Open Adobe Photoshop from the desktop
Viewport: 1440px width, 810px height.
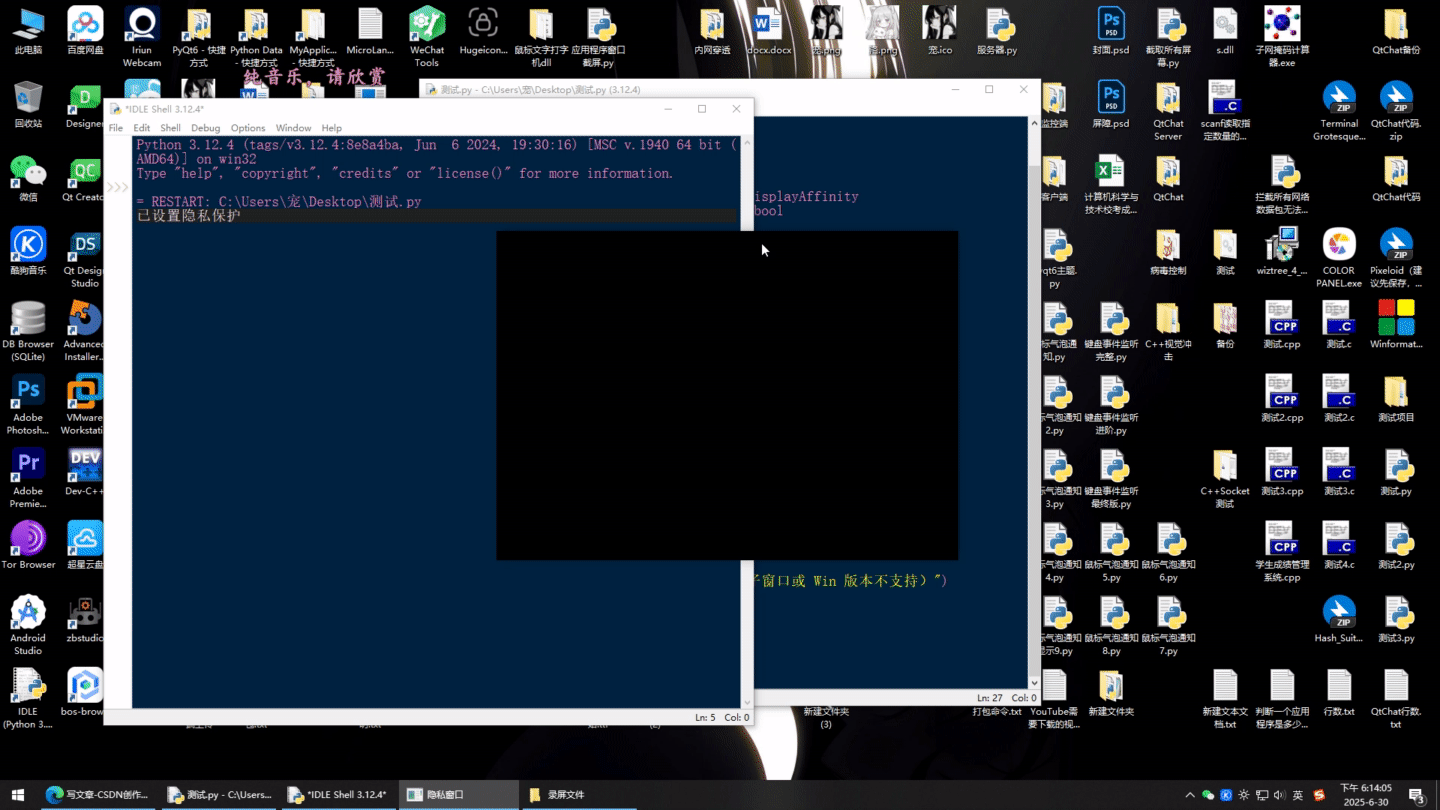(x=27, y=390)
